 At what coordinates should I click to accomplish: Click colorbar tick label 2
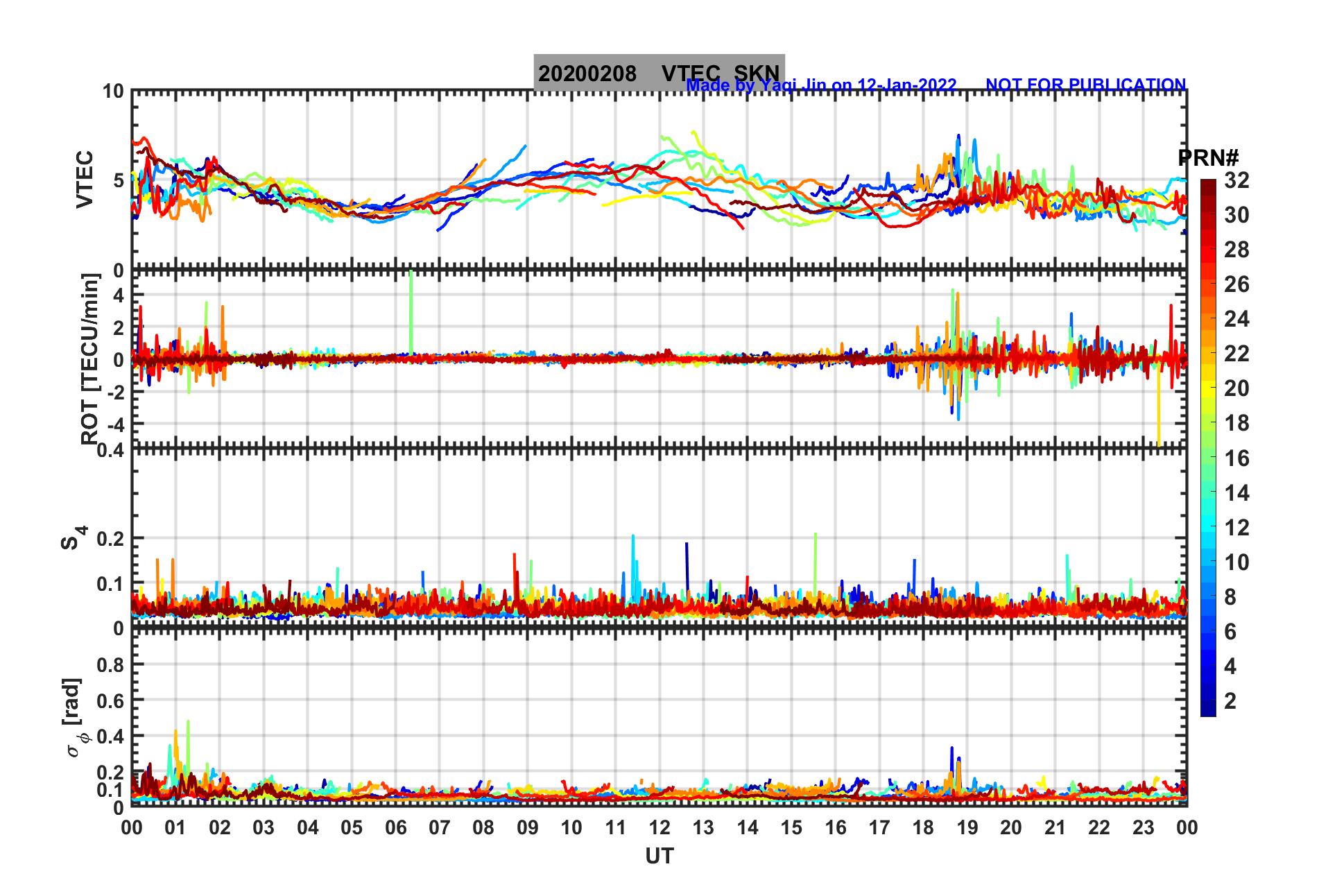1230,700
